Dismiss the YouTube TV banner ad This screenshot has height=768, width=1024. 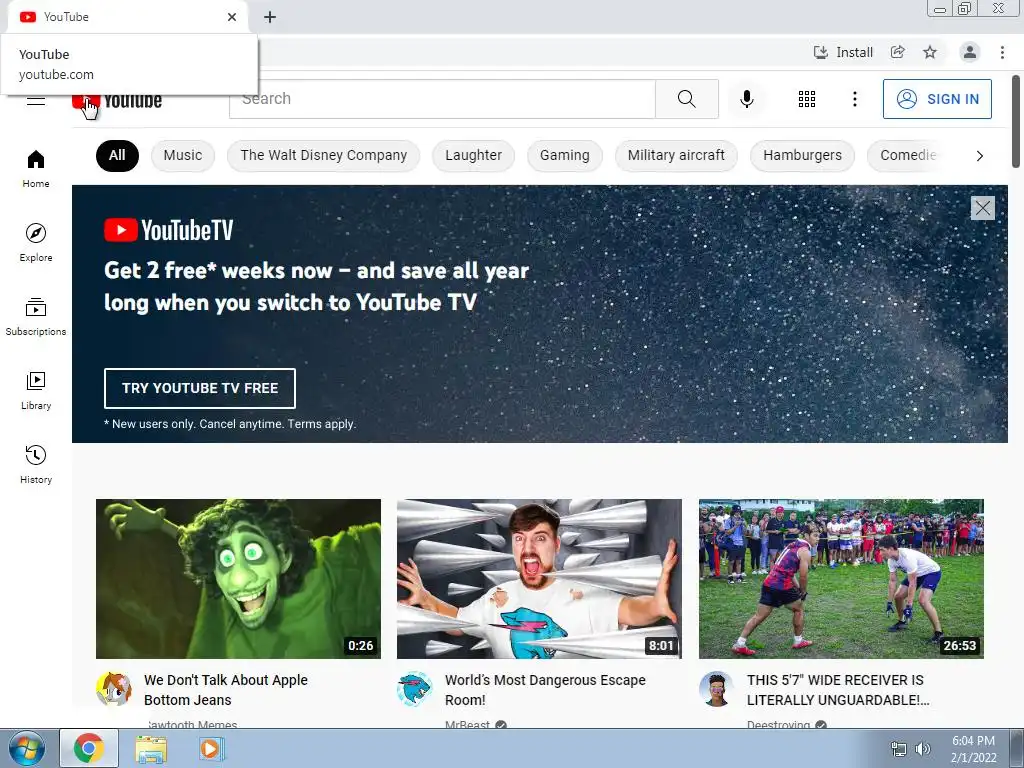click(982, 208)
